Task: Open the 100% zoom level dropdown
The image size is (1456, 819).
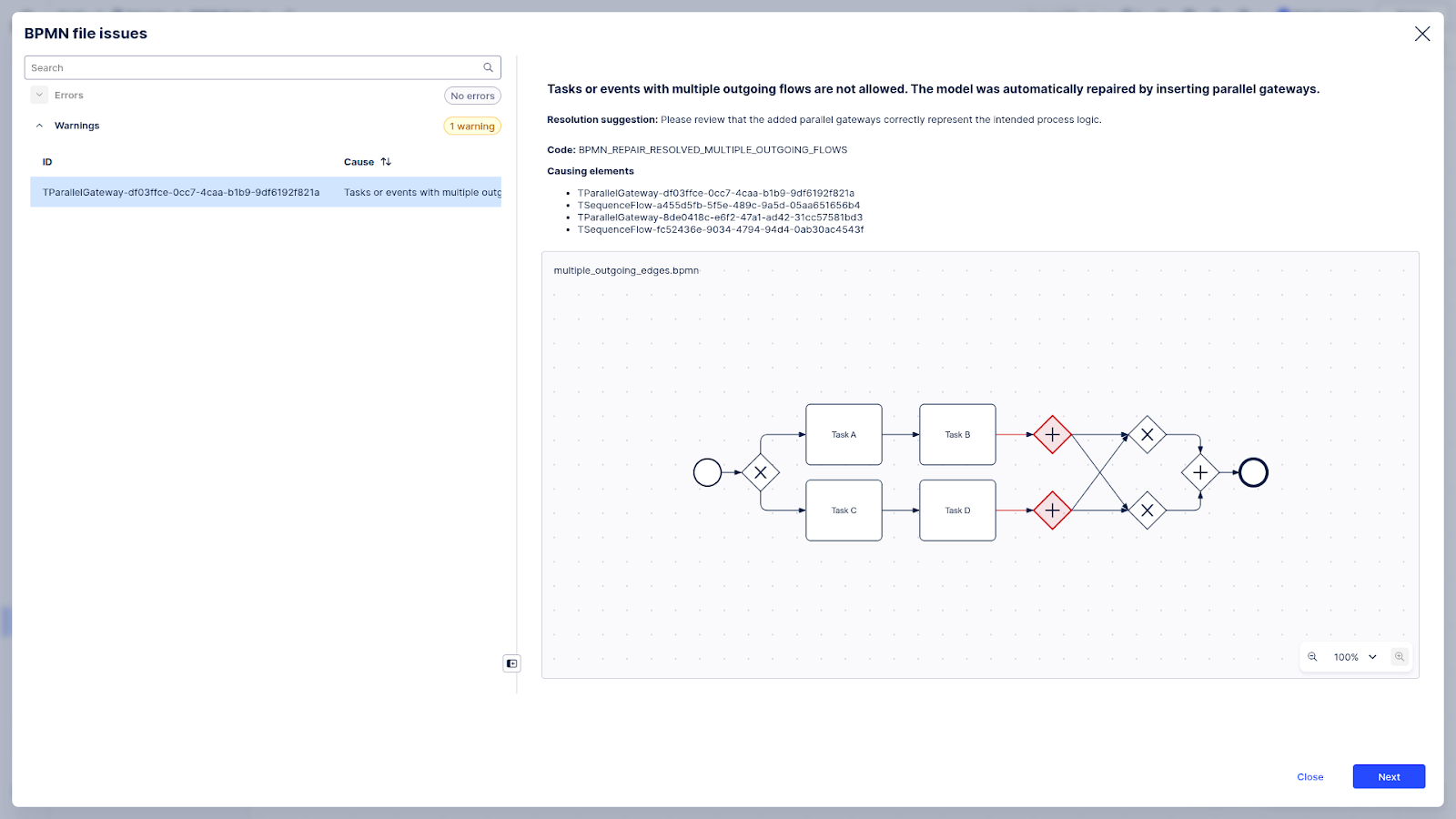Action: point(1355,657)
